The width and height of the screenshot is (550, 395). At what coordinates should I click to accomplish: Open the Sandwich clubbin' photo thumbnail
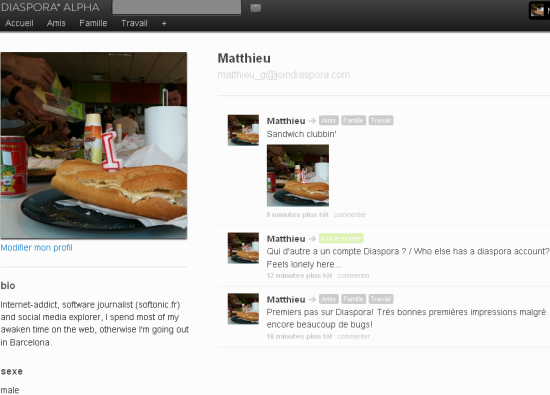coord(298,175)
